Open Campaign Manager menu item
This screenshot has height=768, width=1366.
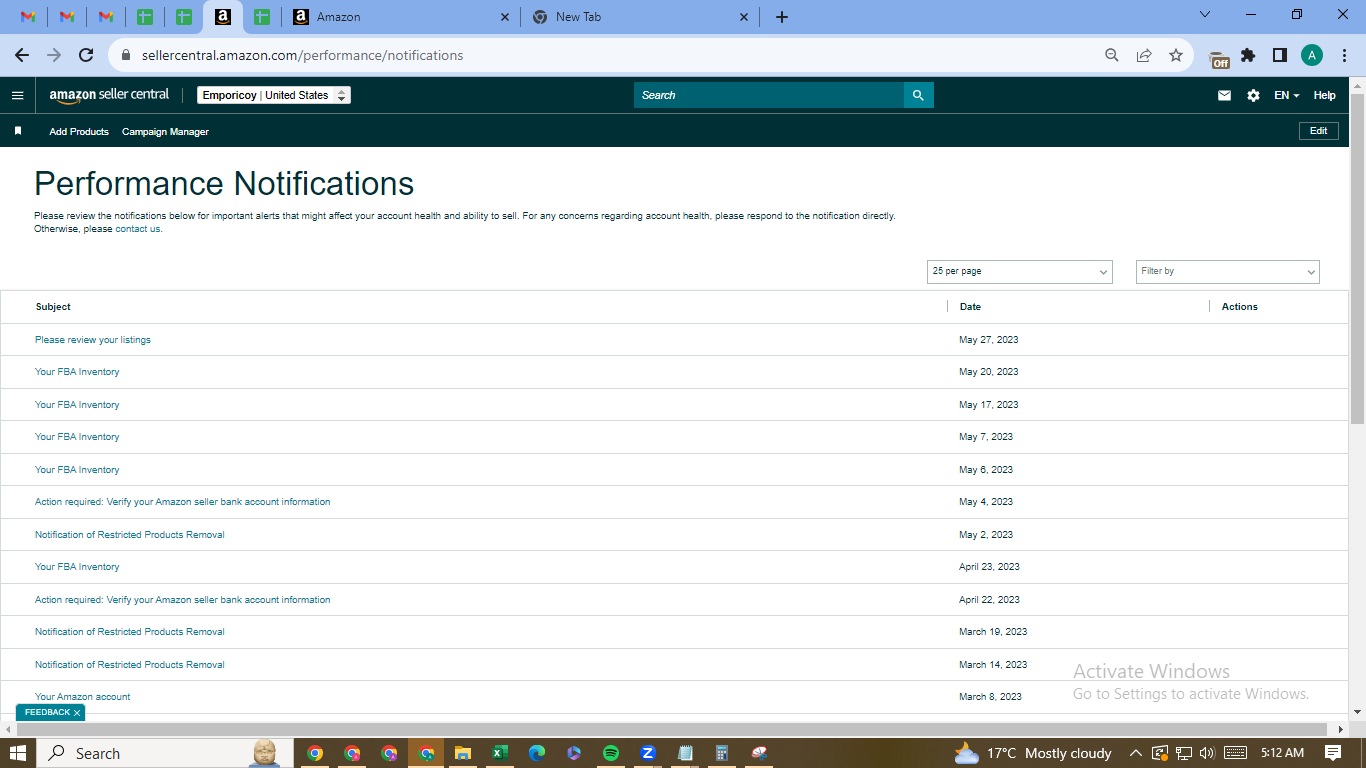click(165, 132)
